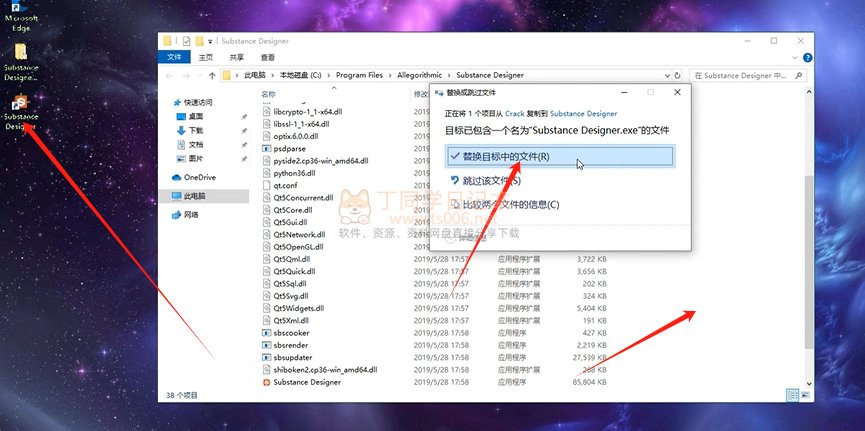Sort by the 名称 column header
865x431 pixels.
[269, 94]
